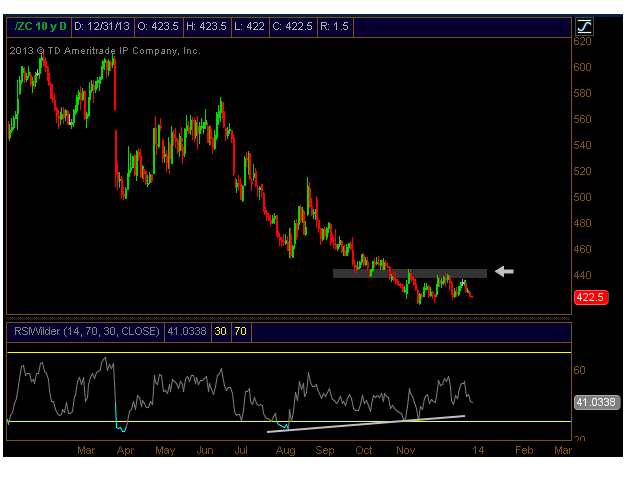626x477 pixels.
Task: Click the close price C: 422.5
Action: pos(292,27)
